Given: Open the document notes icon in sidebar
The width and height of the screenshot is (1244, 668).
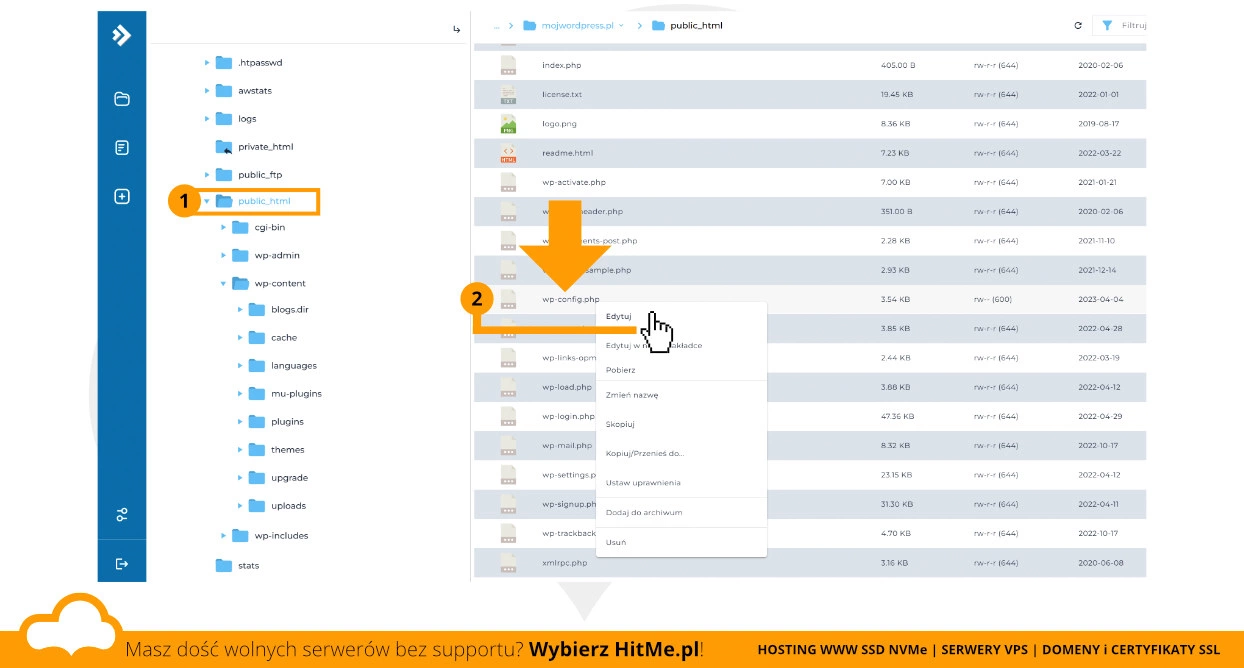Looking at the screenshot, I should [122, 148].
